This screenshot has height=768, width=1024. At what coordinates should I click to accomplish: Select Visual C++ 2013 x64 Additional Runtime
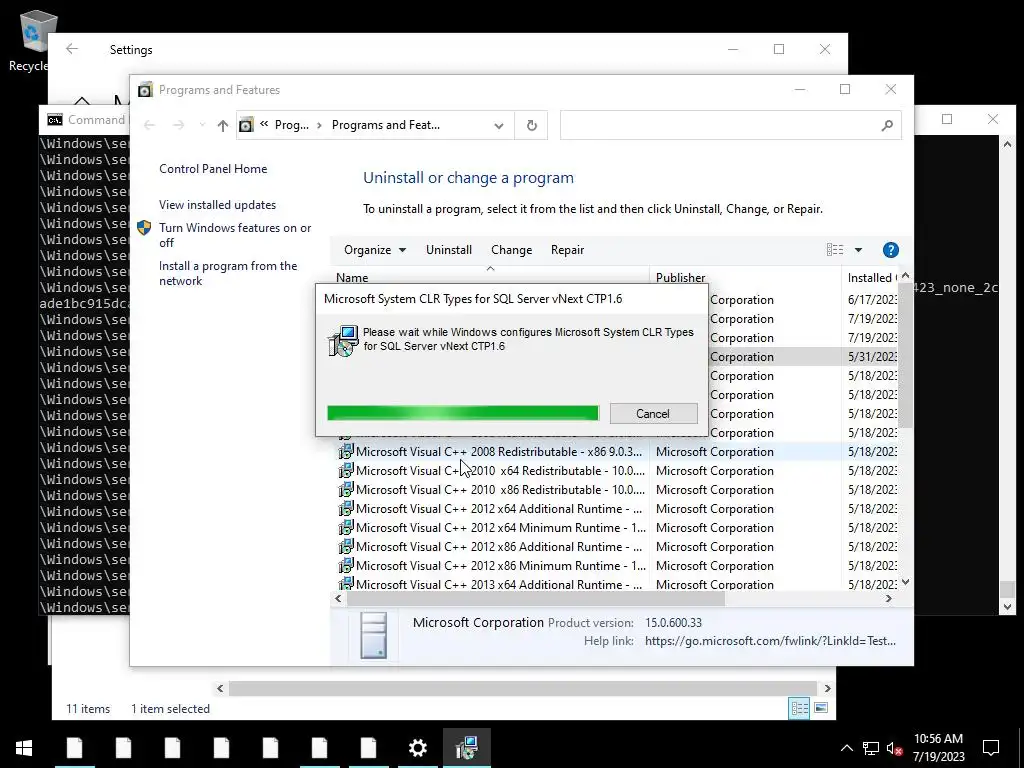tap(616, 584)
